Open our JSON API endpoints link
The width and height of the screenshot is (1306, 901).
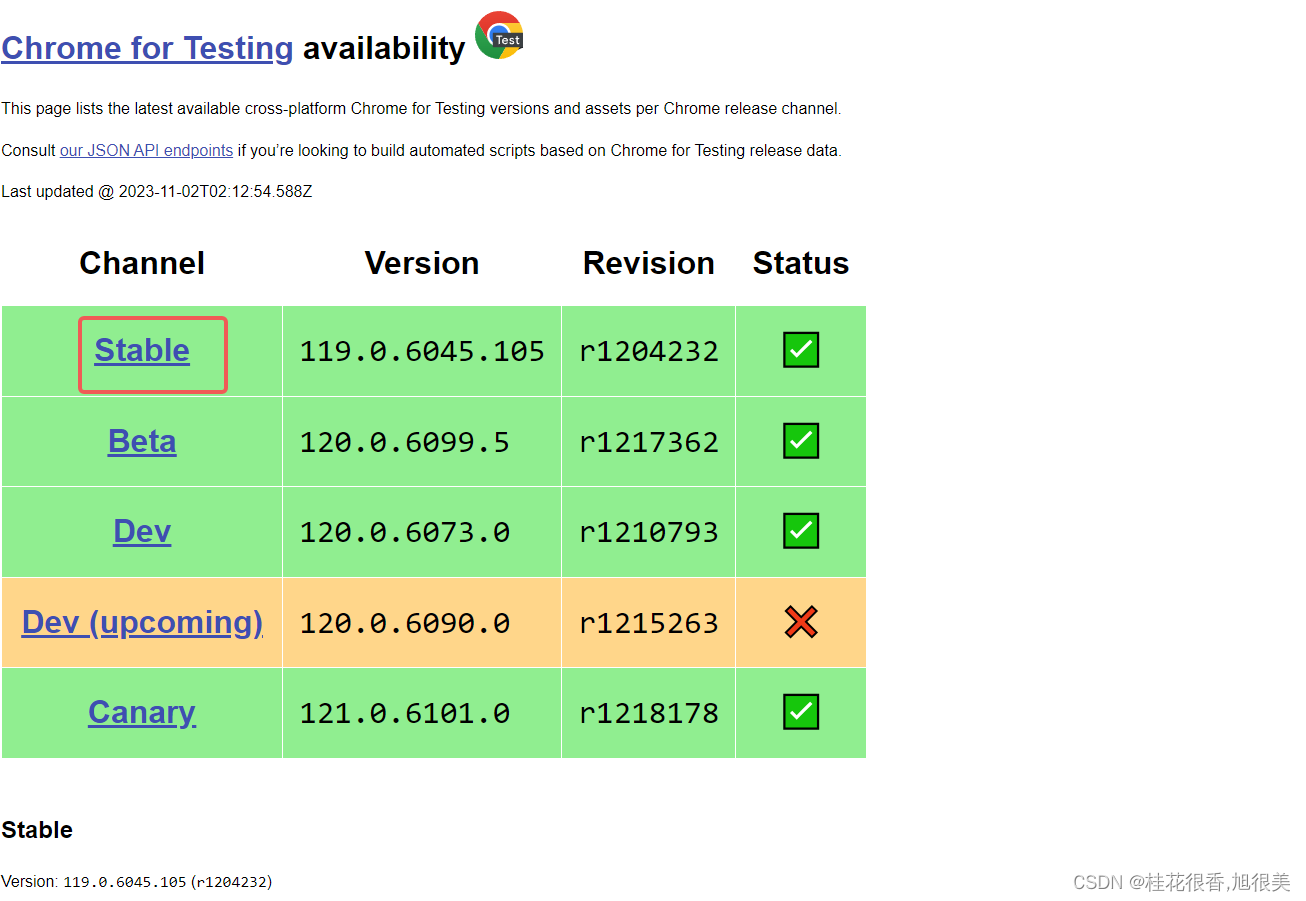click(146, 150)
